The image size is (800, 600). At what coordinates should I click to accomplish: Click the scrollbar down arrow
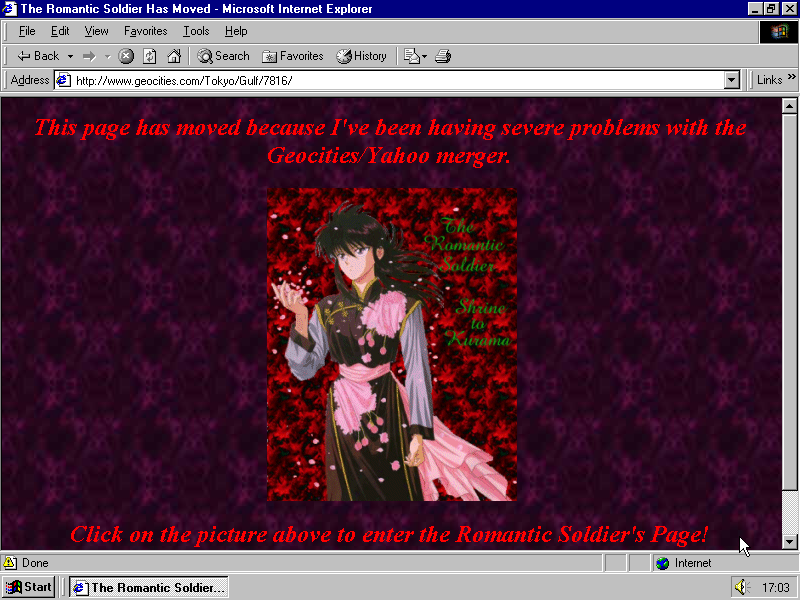789,542
